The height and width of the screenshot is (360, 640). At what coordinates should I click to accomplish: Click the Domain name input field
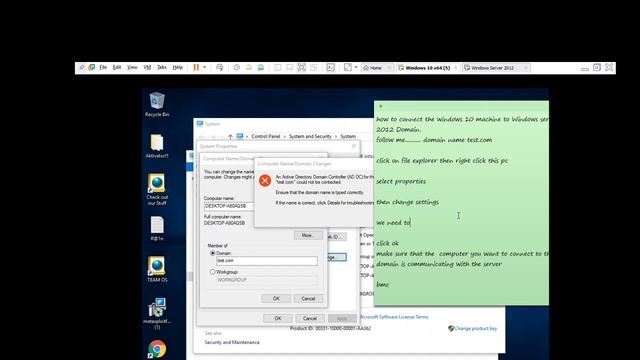pyautogui.click(x=267, y=261)
